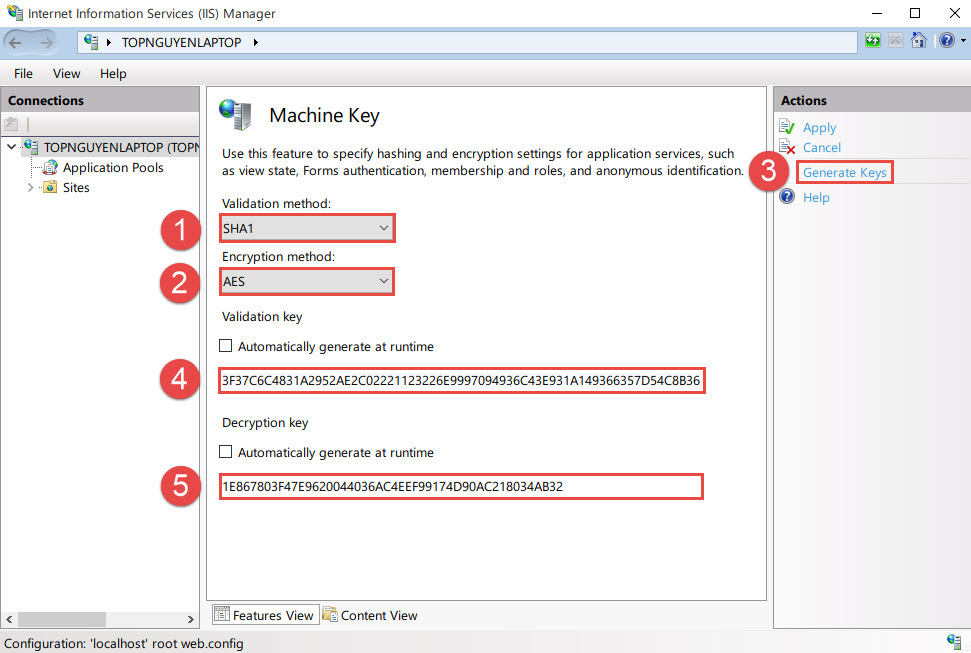Image resolution: width=971 pixels, height=653 pixels.
Task: Open the Help question-mark toolbar icon
Action: click(947, 41)
